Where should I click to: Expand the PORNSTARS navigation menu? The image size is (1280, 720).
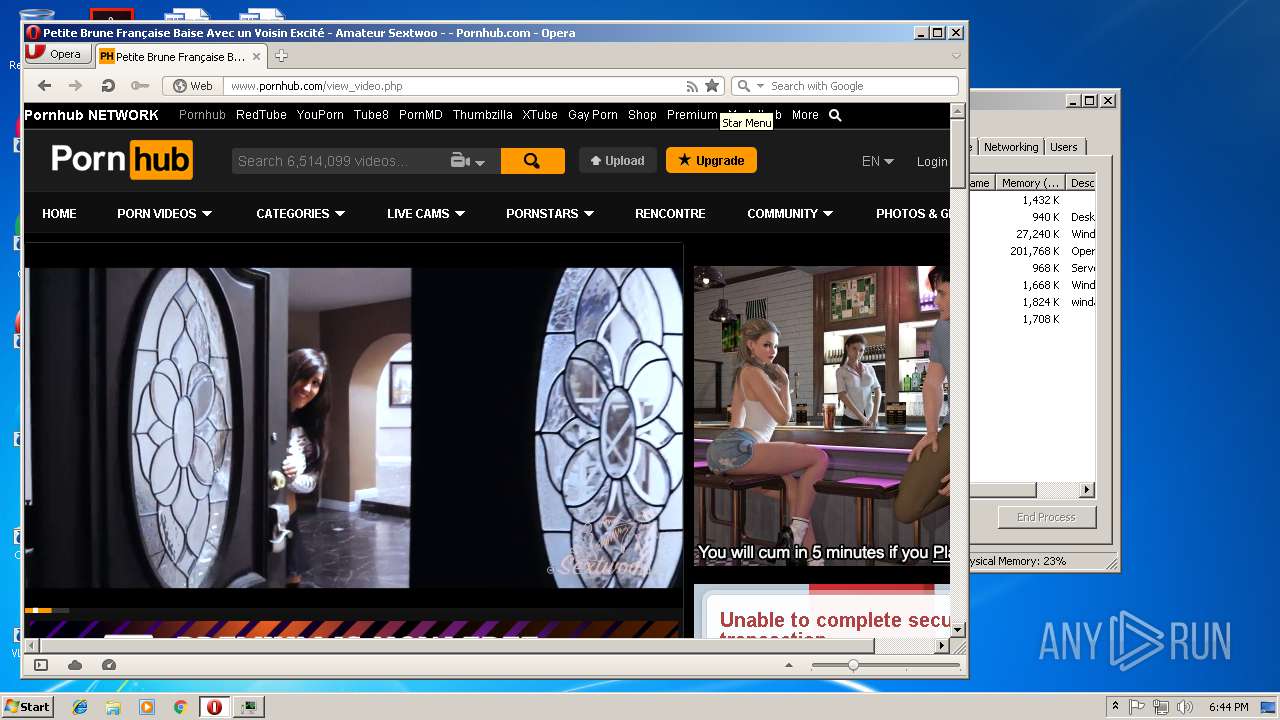click(x=550, y=213)
